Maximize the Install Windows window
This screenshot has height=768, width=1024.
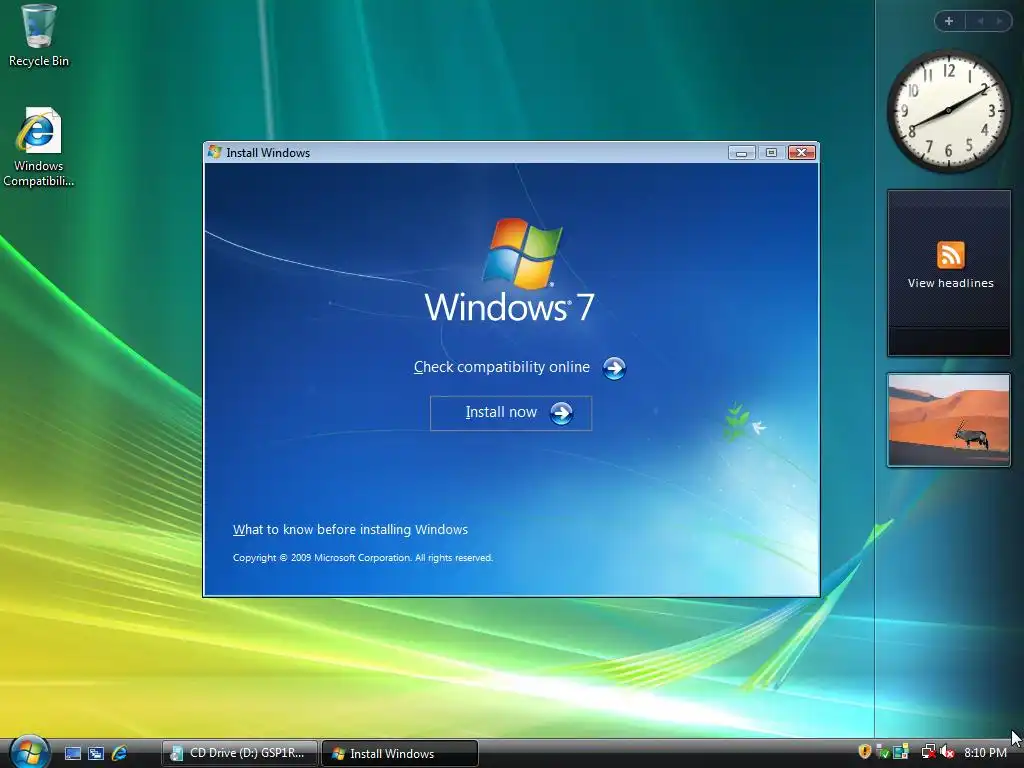coord(771,152)
